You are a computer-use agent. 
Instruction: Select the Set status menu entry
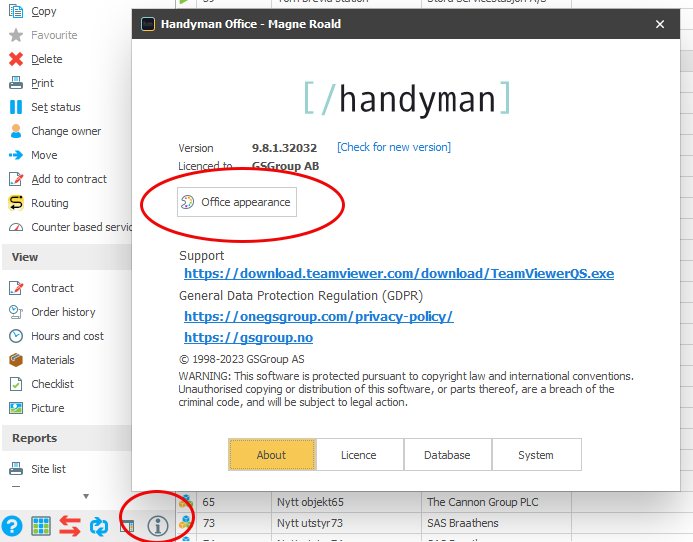click(56, 107)
